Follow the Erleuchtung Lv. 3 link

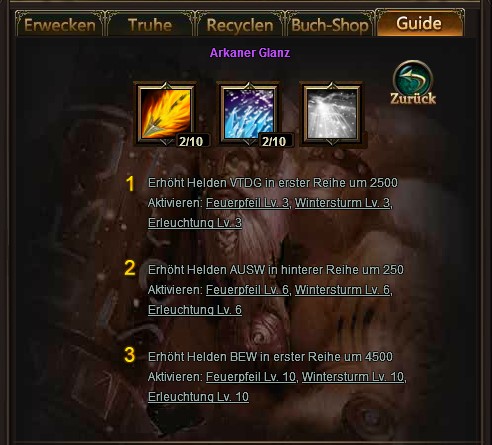195,223
